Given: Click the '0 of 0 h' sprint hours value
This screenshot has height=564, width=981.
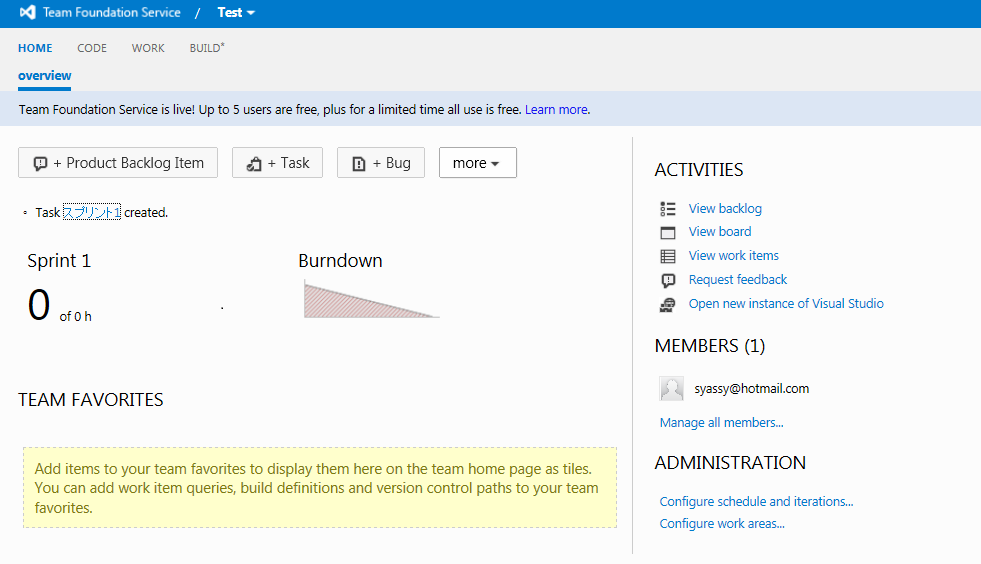Looking at the screenshot, I should [x=59, y=305].
